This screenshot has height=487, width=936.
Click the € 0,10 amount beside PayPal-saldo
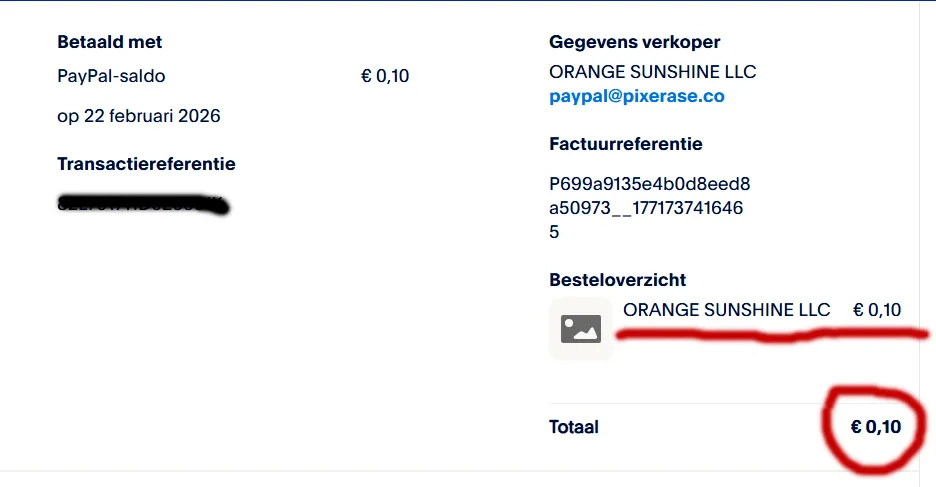point(385,76)
